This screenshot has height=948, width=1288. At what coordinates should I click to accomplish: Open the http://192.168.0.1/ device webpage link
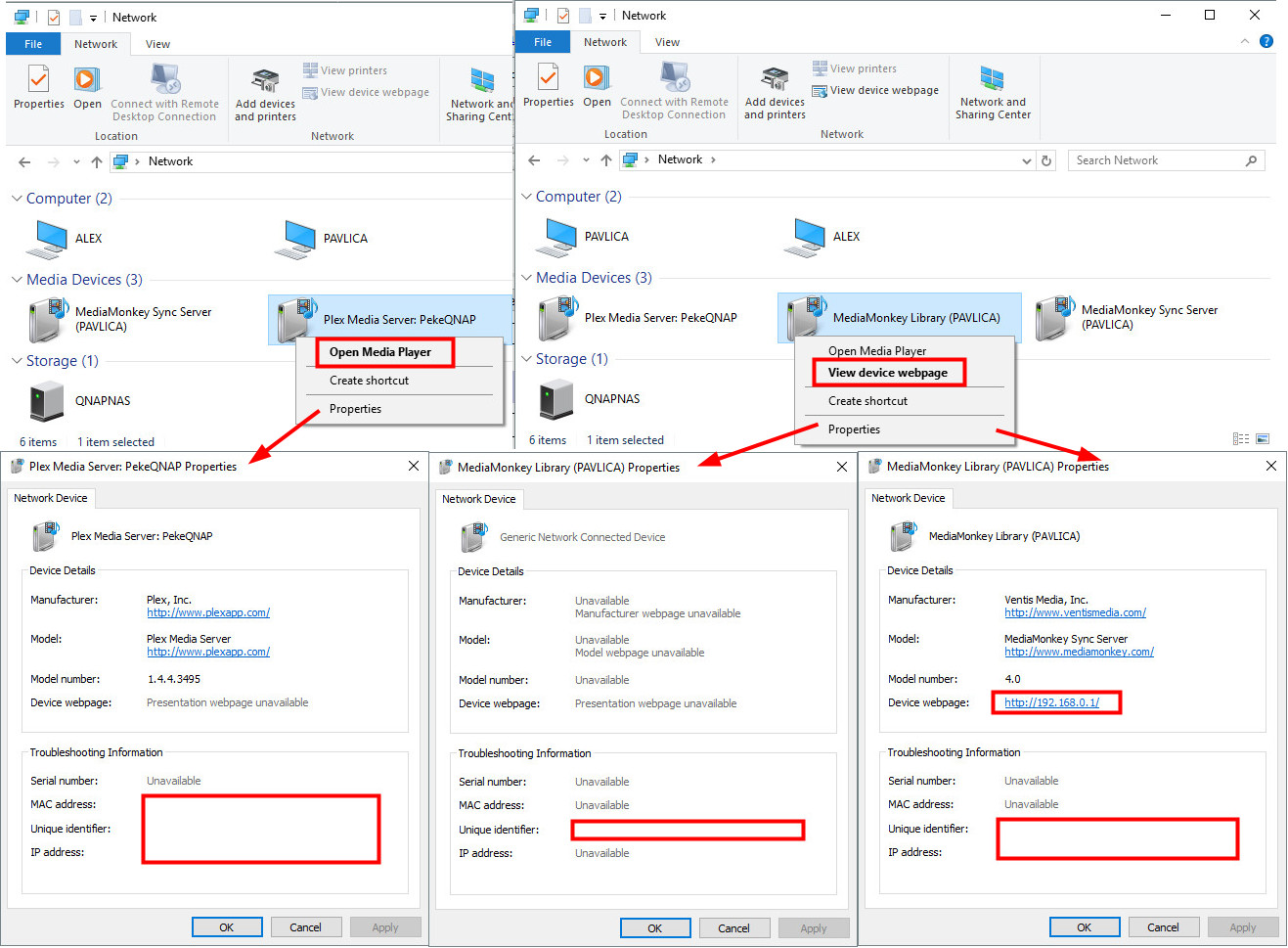coord(1051,702)
